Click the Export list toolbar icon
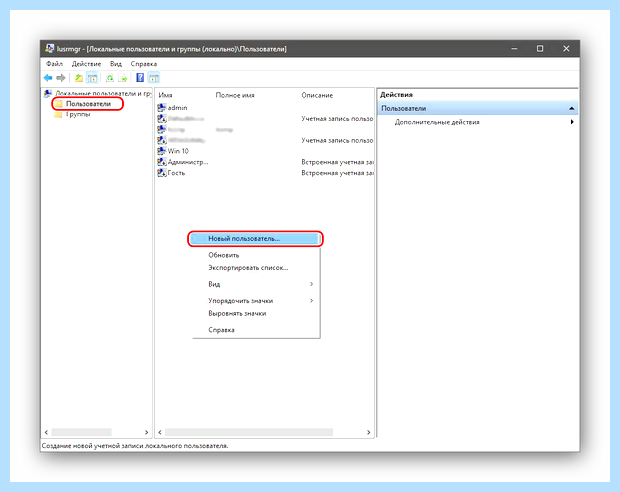This screenshot has width=620, height=492. point(123,78)
